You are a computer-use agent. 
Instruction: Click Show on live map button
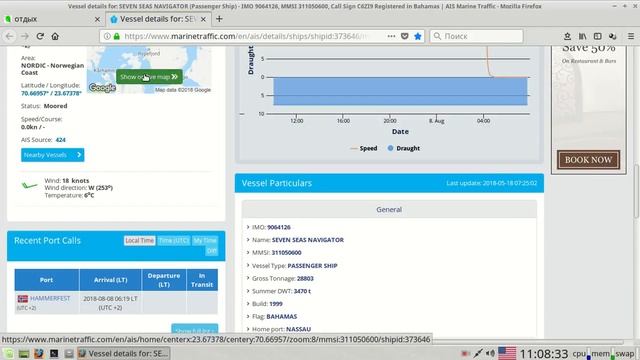click(149, 77)
